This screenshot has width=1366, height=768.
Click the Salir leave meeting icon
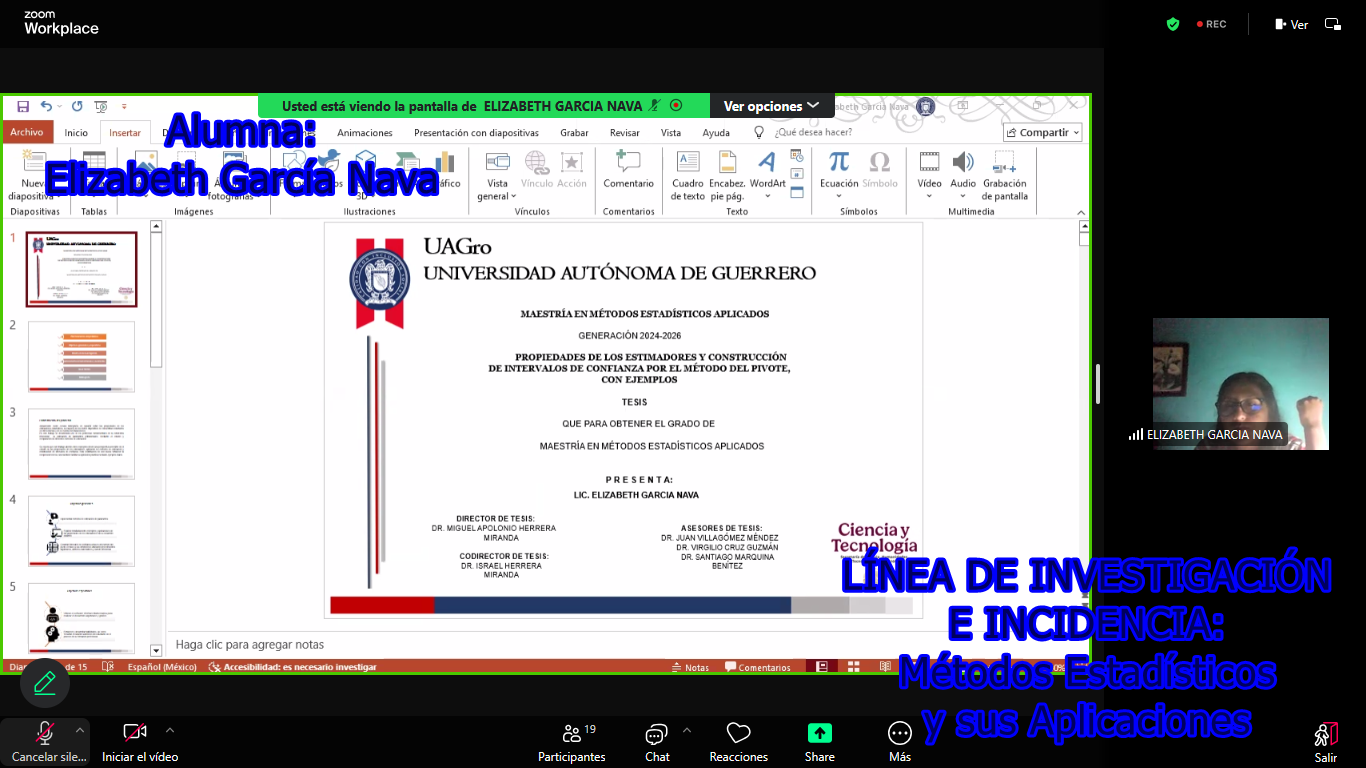[x=1325, y=742]
